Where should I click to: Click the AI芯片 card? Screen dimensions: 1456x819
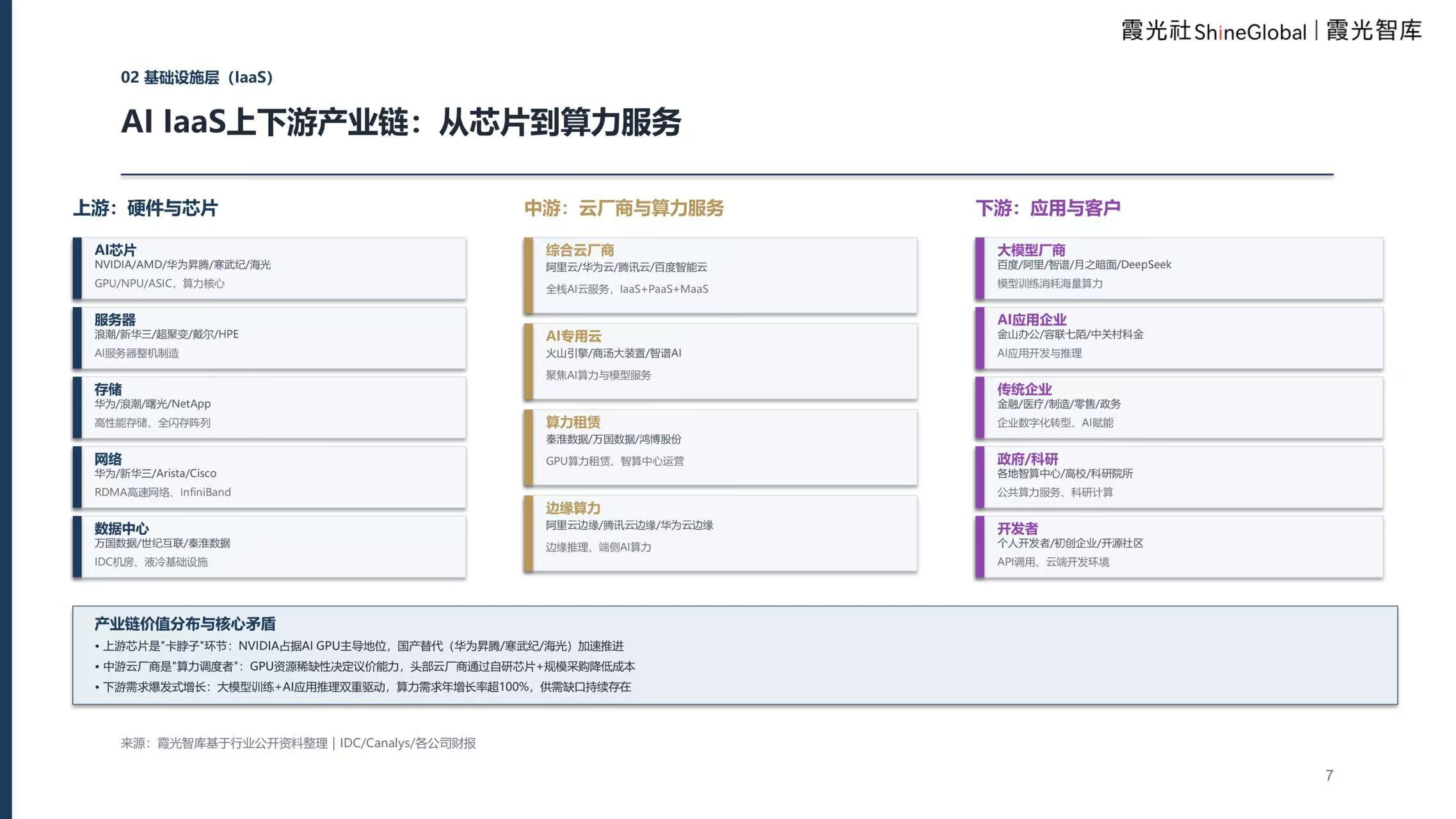coord(269,268)
